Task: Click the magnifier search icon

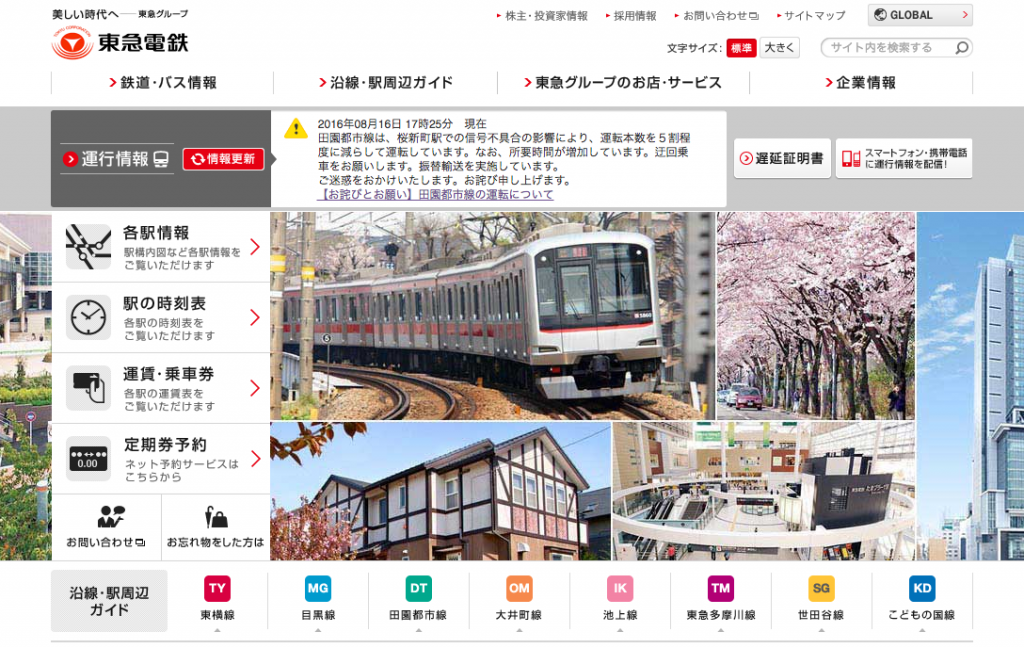Action: (961, 48)
